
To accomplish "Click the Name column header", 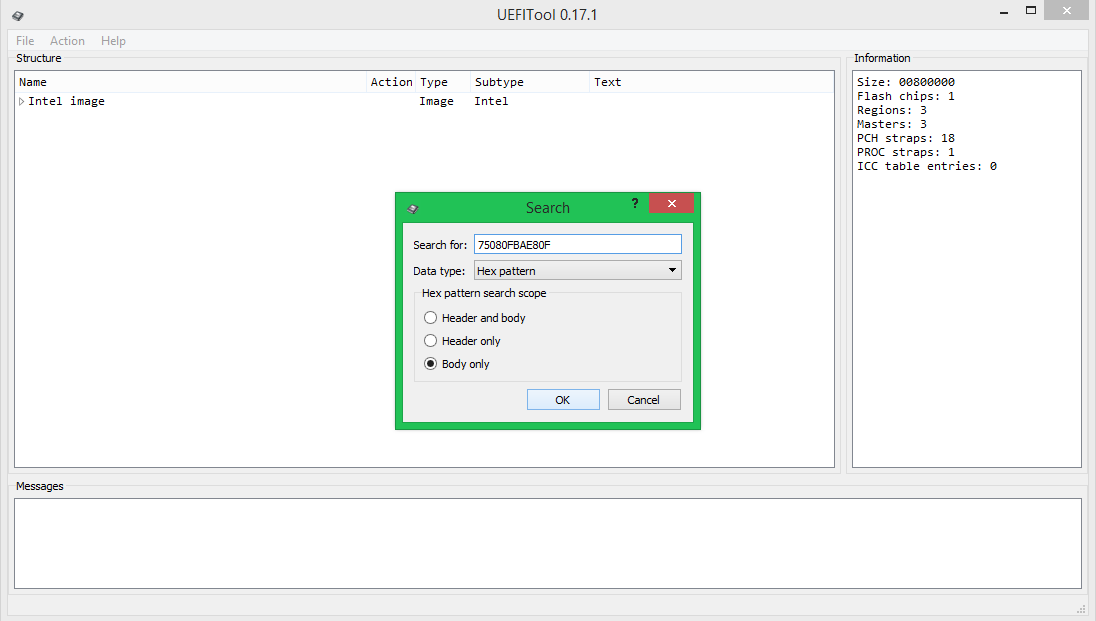I will [191, 82].
